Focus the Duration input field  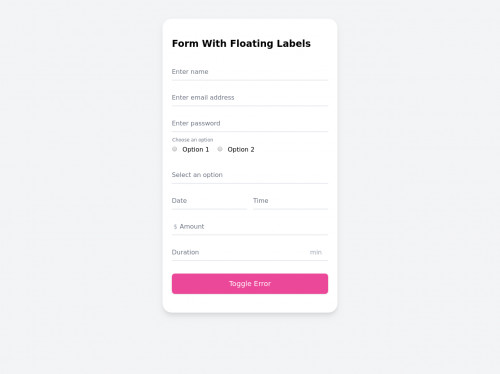250,252
